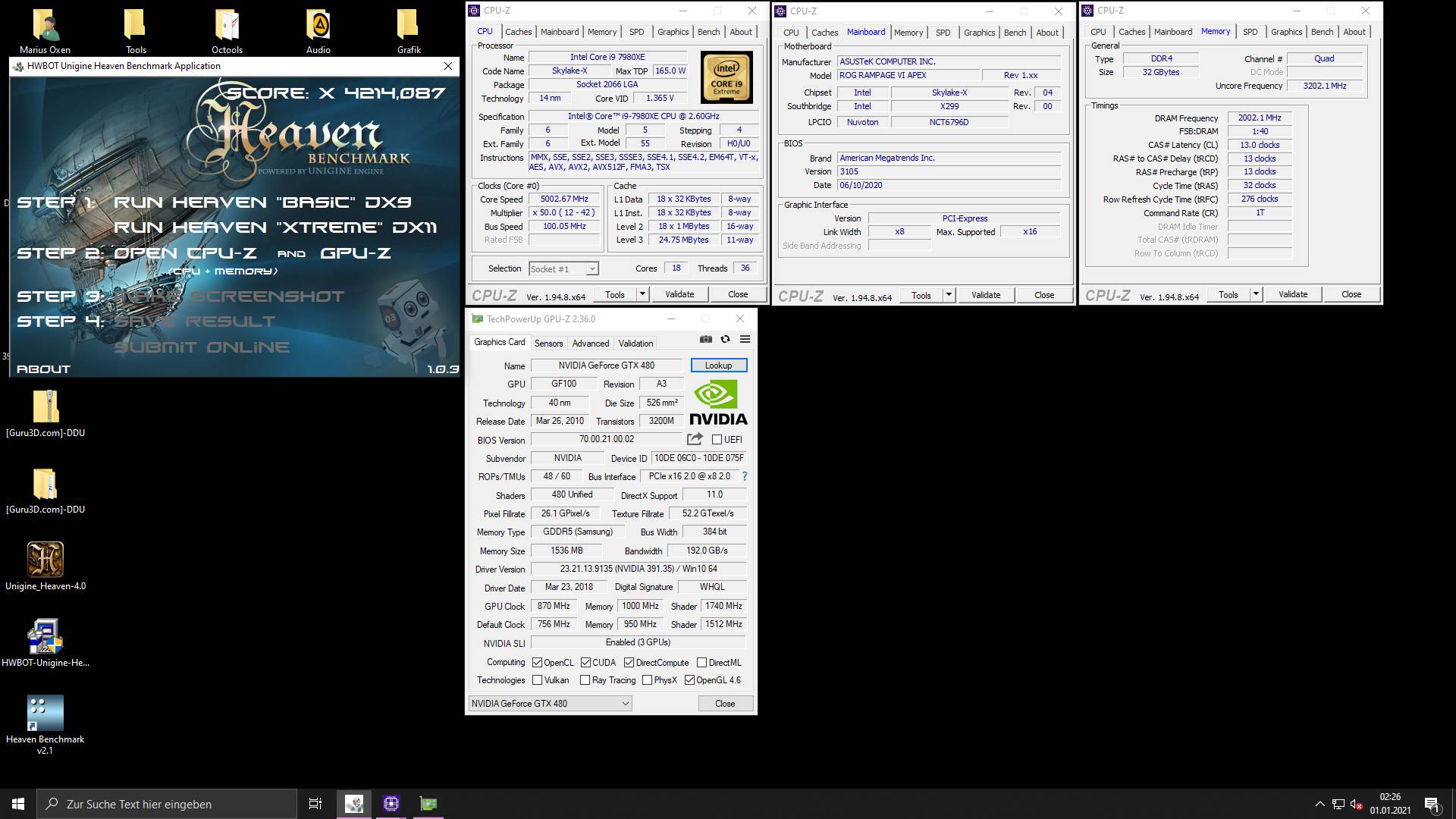The image size is (1456, 819).
Task: Switch to Advanced tab in GPU-Z
Action: click(590, 343)
